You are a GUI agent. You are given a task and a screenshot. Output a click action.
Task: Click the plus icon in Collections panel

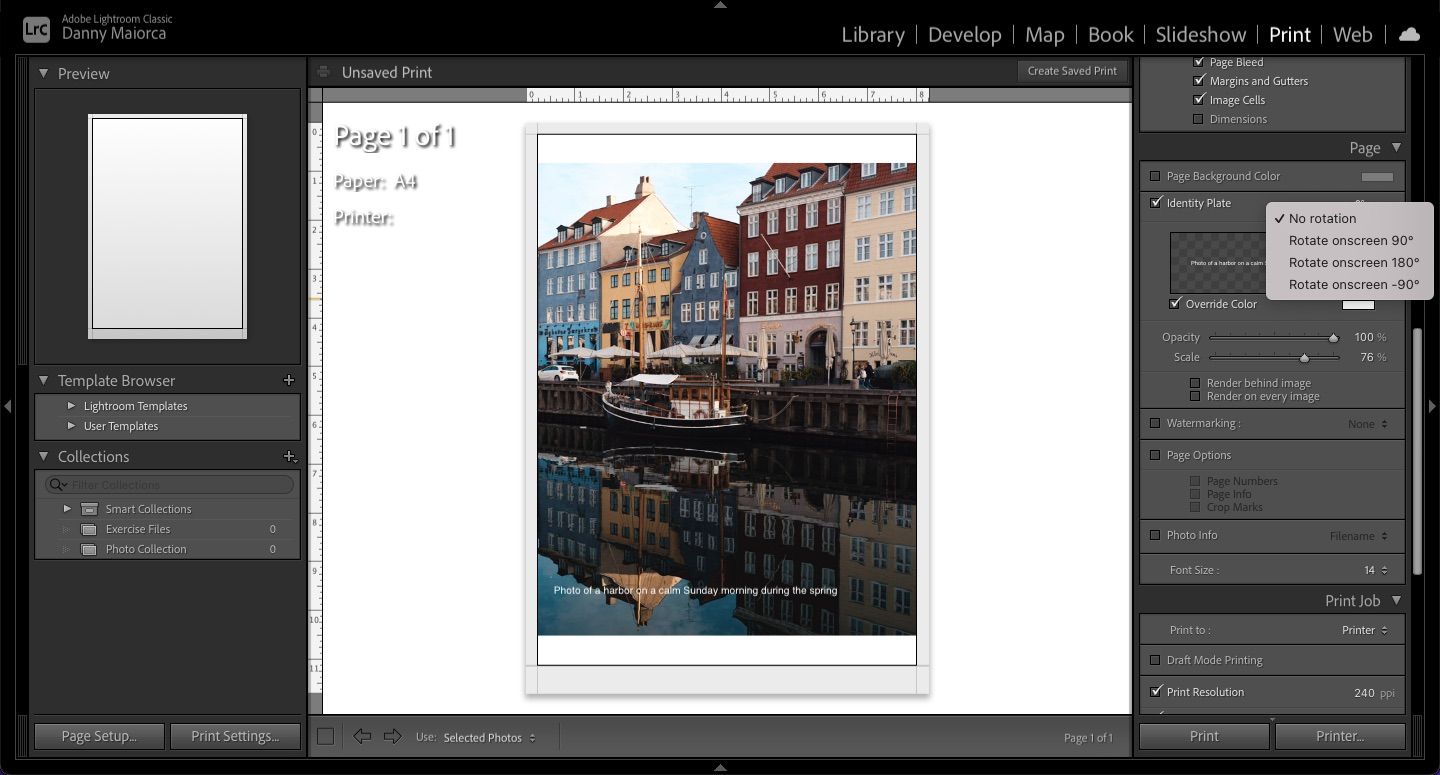click(x=289, y=456)
